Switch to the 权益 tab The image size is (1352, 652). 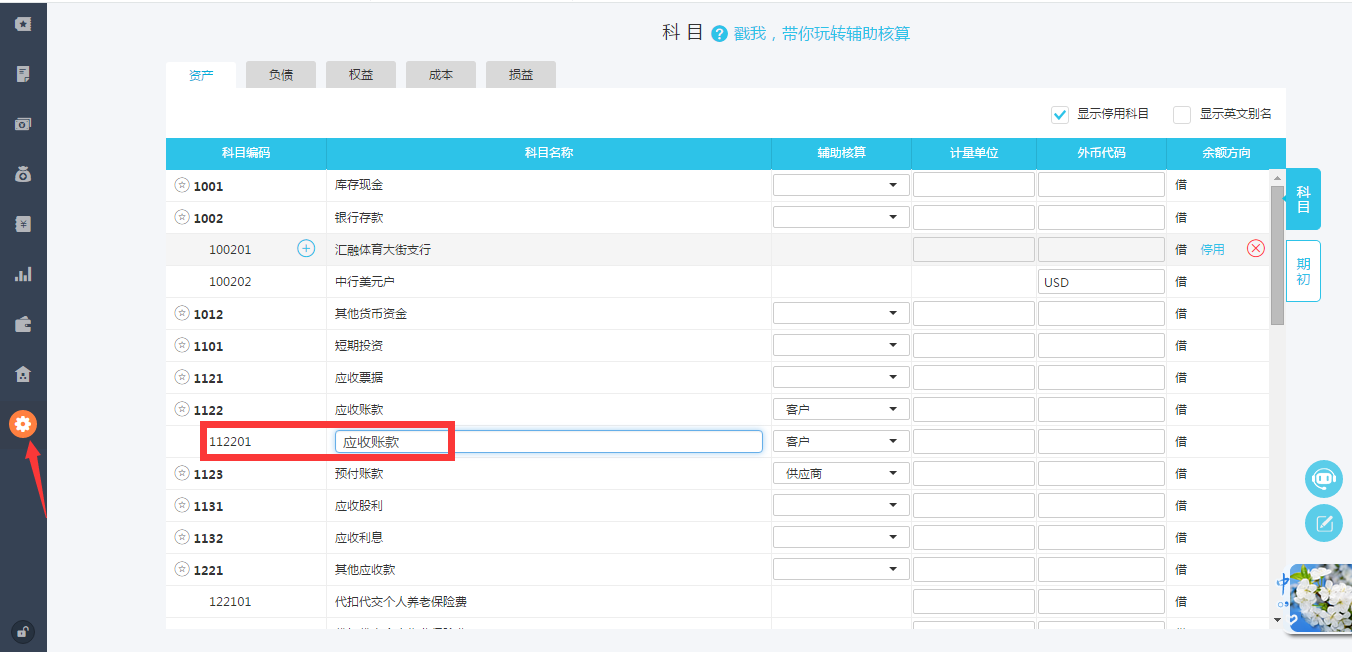(x=361, y=75)
